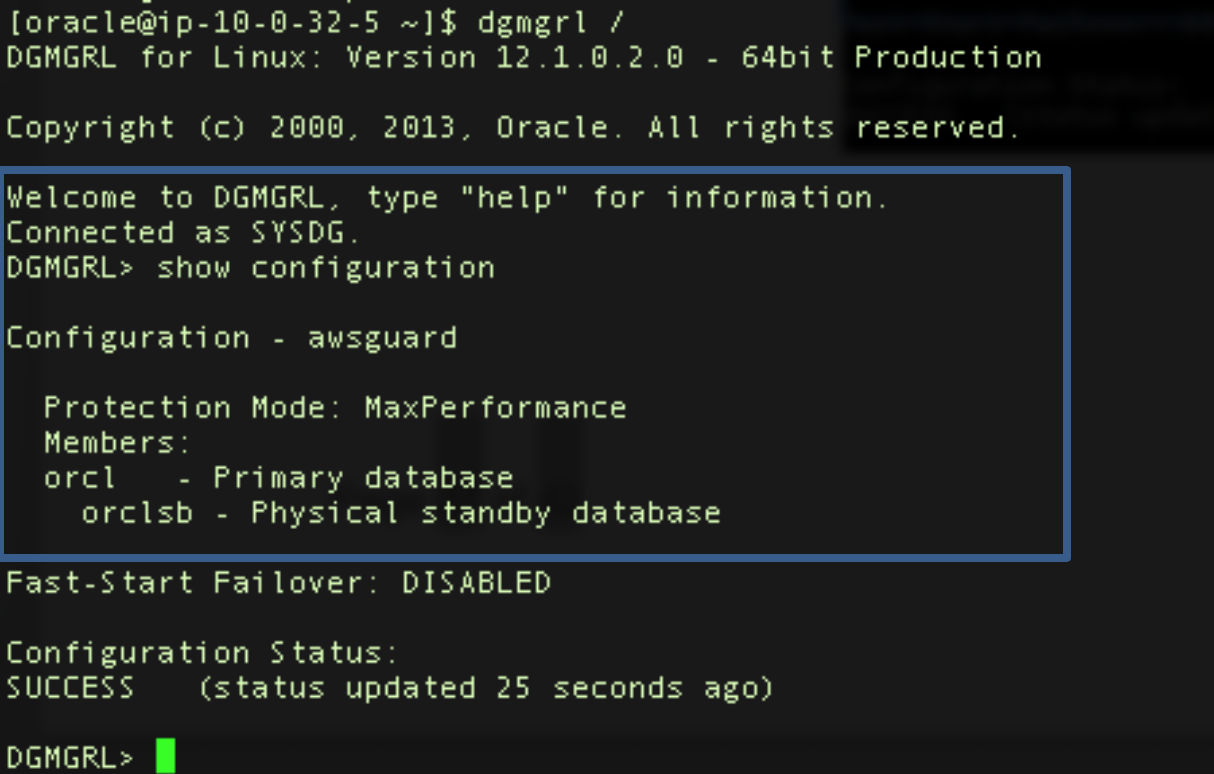Viewport: 1214px width, 774px height.
Task: Click the 'show configuration' command text
Action: [x=326, y=268]
